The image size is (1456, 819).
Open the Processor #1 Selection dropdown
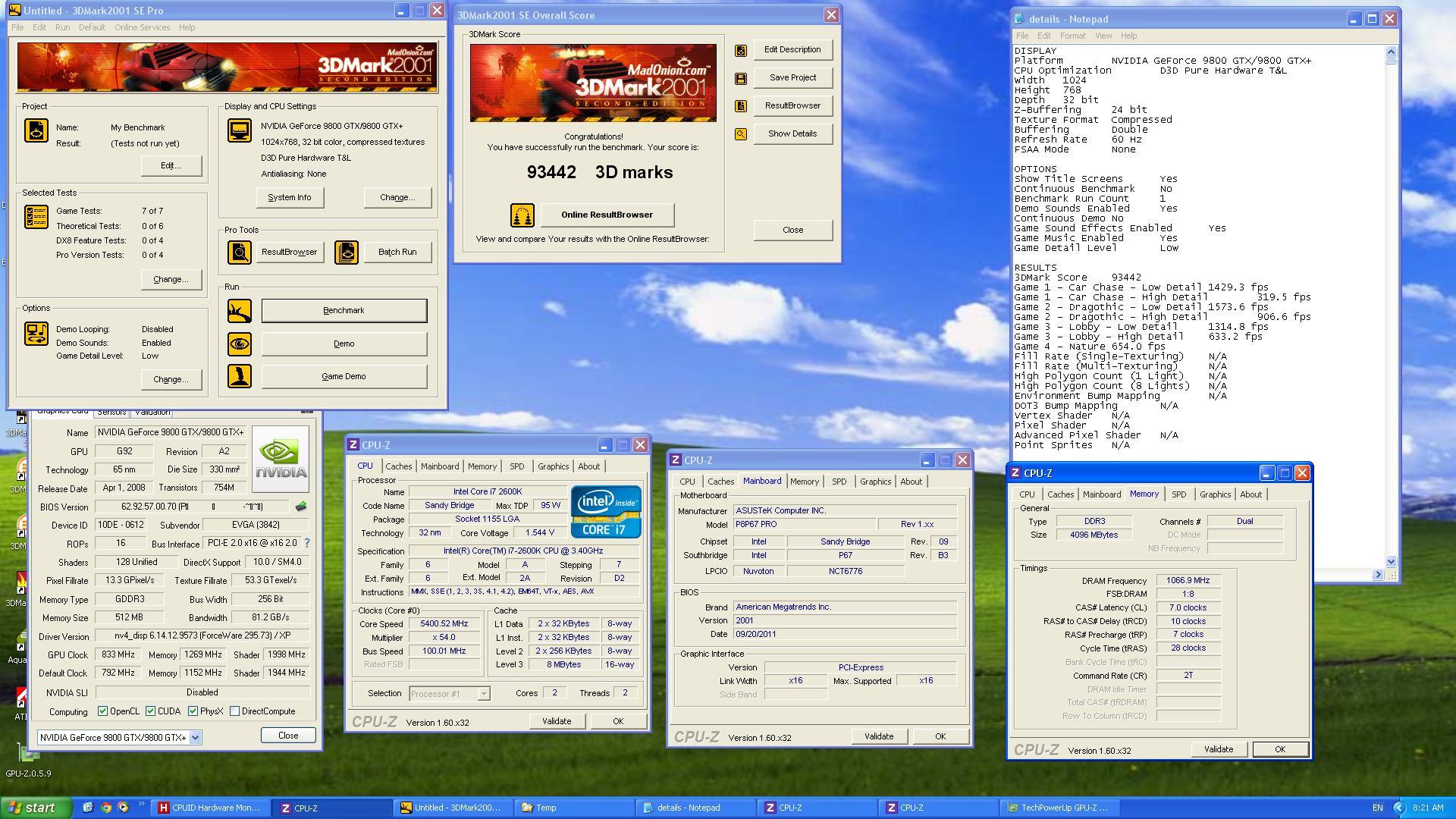coord(483,694)
